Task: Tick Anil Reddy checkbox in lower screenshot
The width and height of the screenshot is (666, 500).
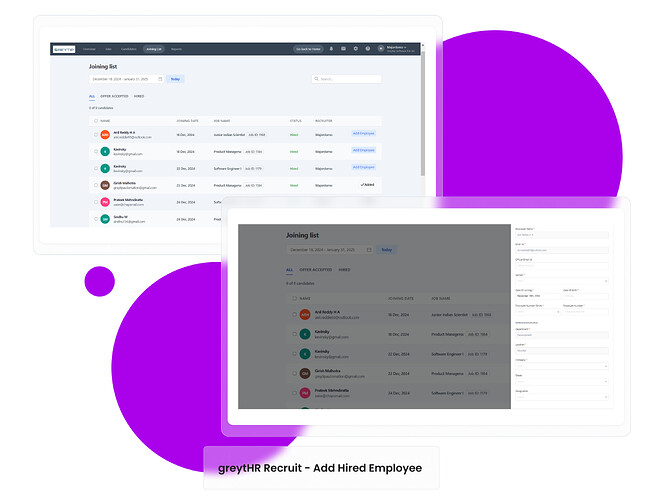Action: (294, 314)
